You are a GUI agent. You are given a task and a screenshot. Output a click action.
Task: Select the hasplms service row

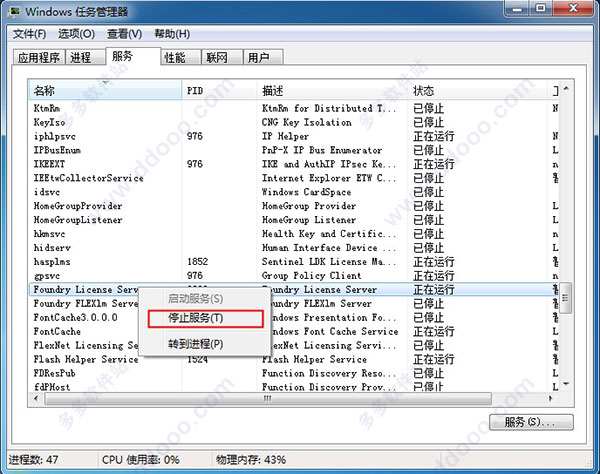(294, 262)
